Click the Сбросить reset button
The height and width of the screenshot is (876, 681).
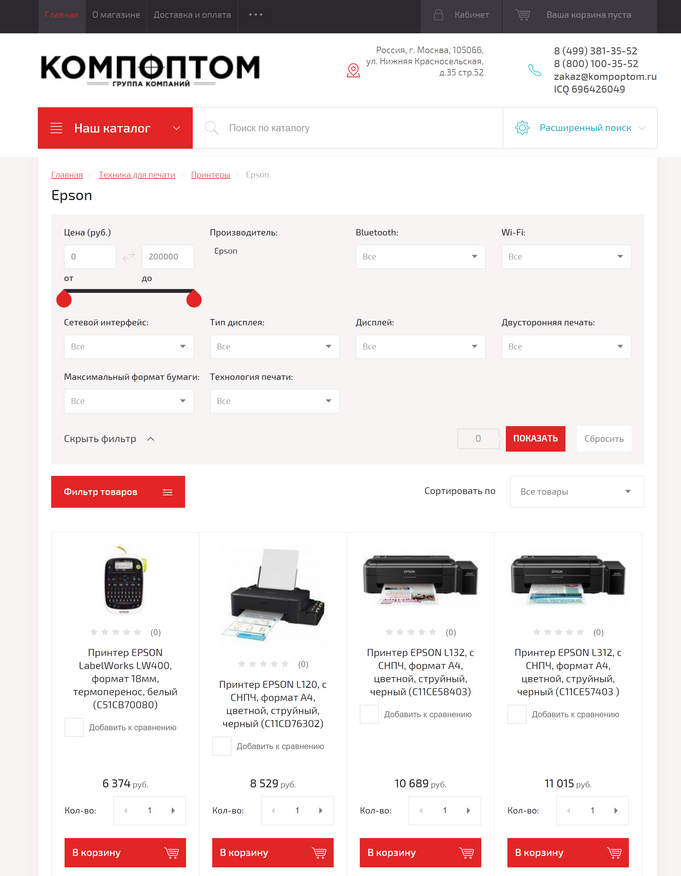point(604,439)
